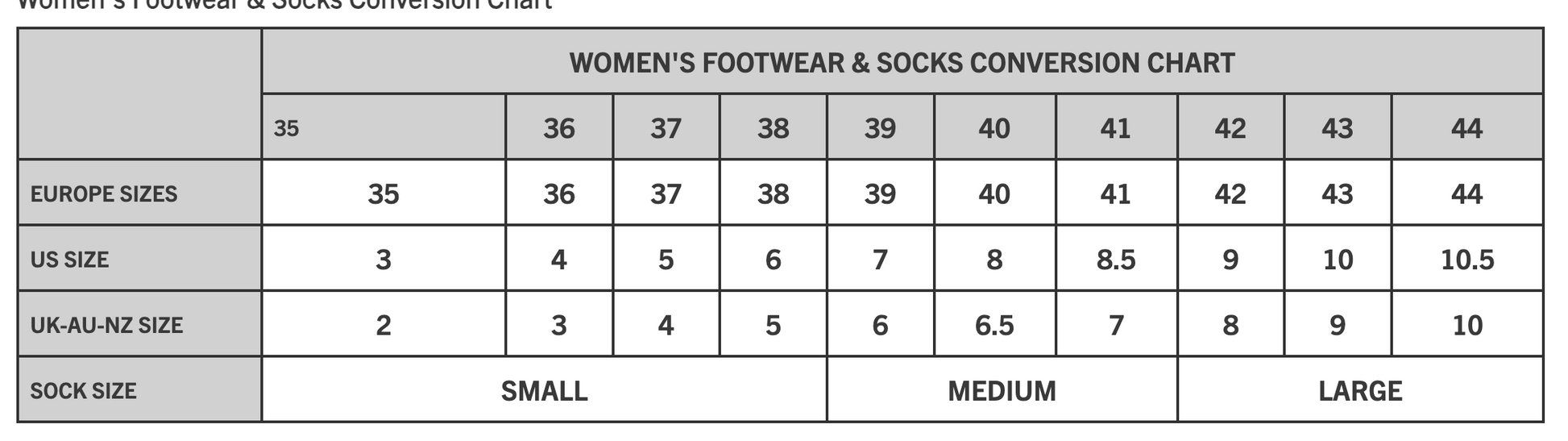
Task: Click the blank top-left header cell
Action: 139,94
